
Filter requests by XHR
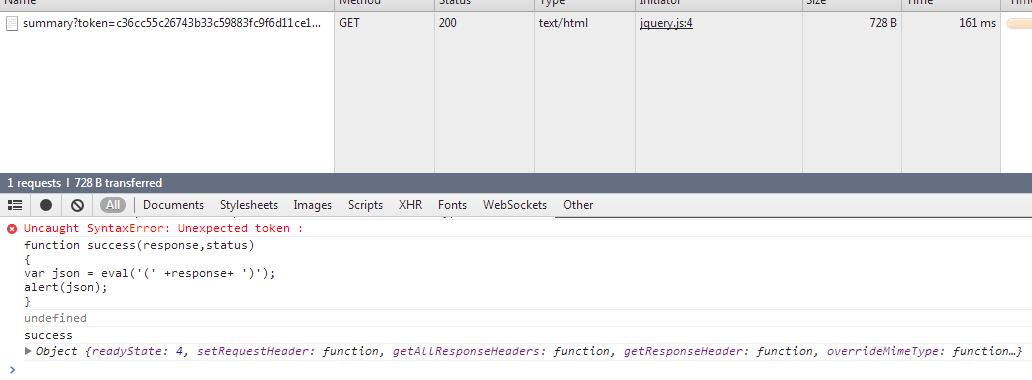pyautogui.click(x=411, y=205)
